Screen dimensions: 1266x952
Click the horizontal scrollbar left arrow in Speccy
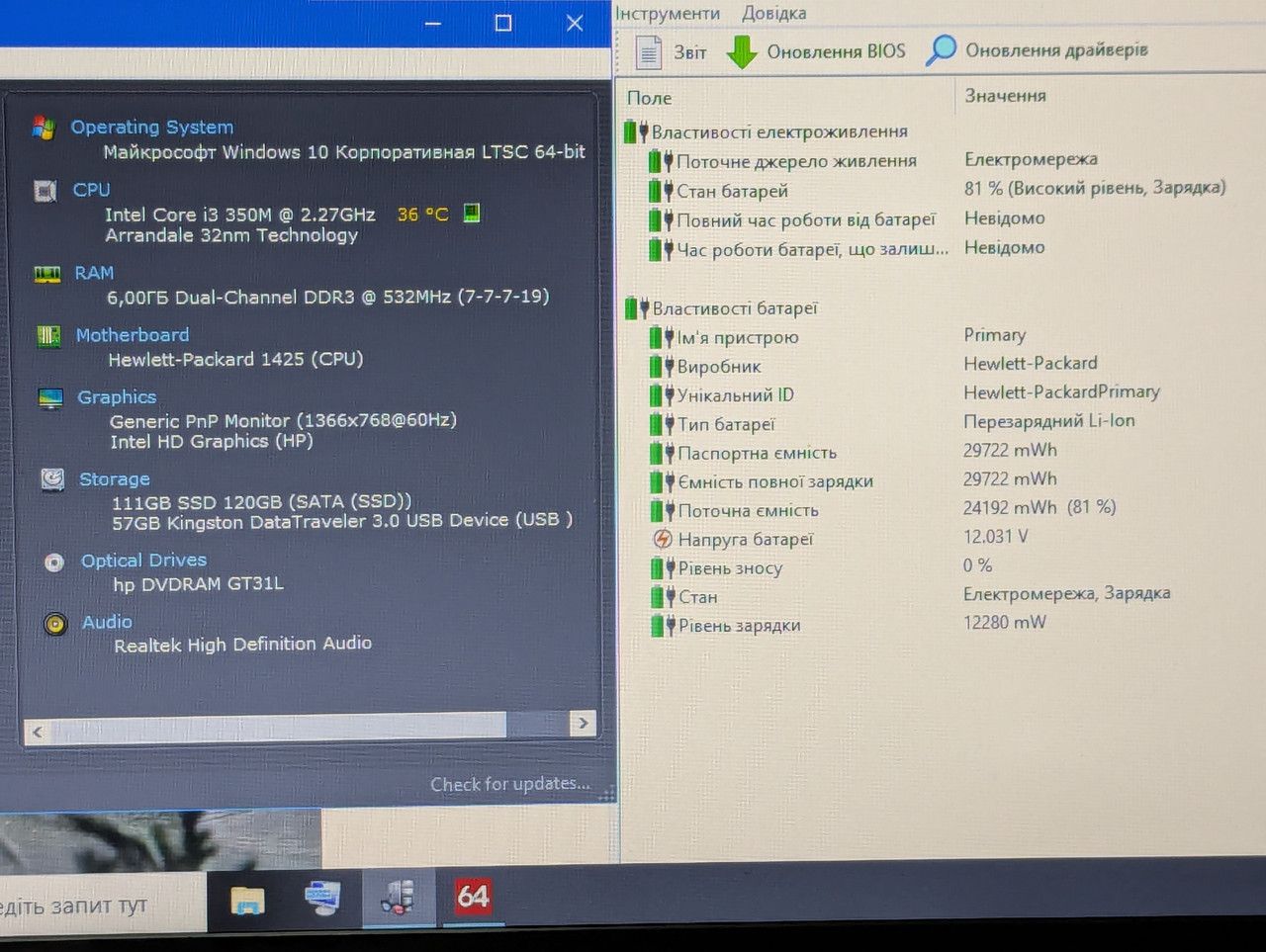(x=38, y=732)
